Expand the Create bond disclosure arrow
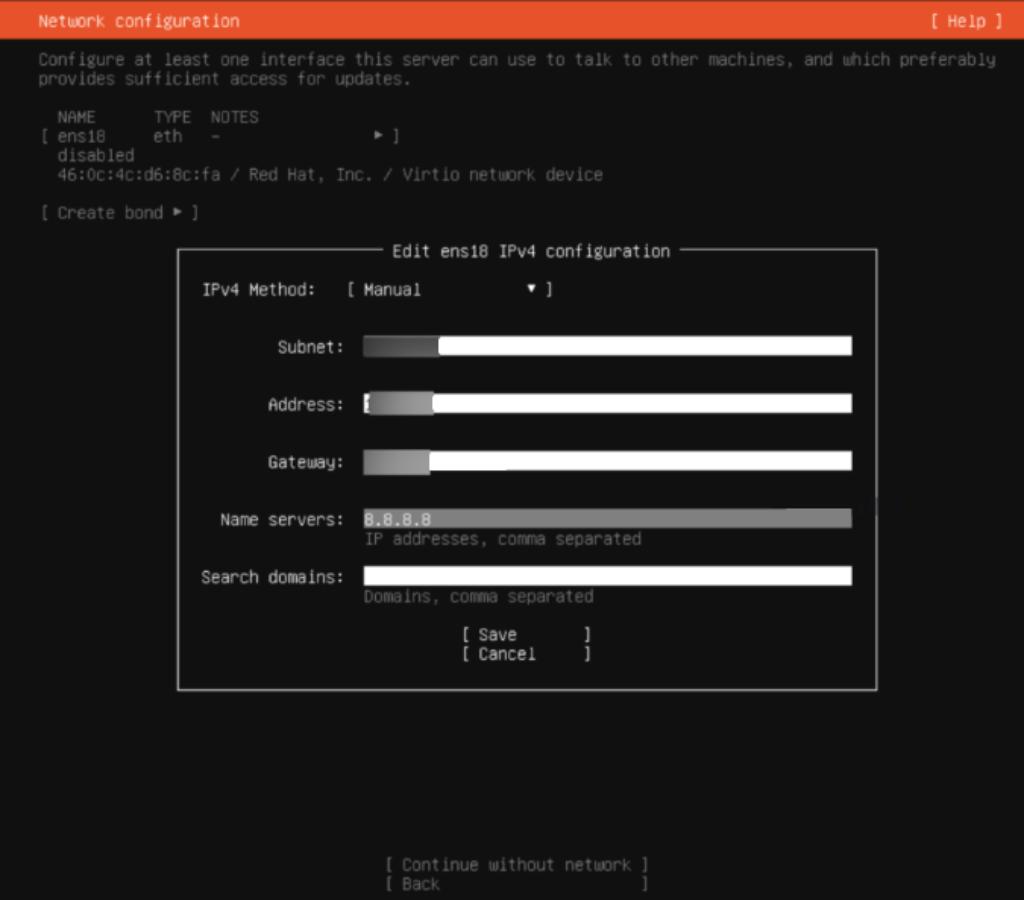 point(177,212)
